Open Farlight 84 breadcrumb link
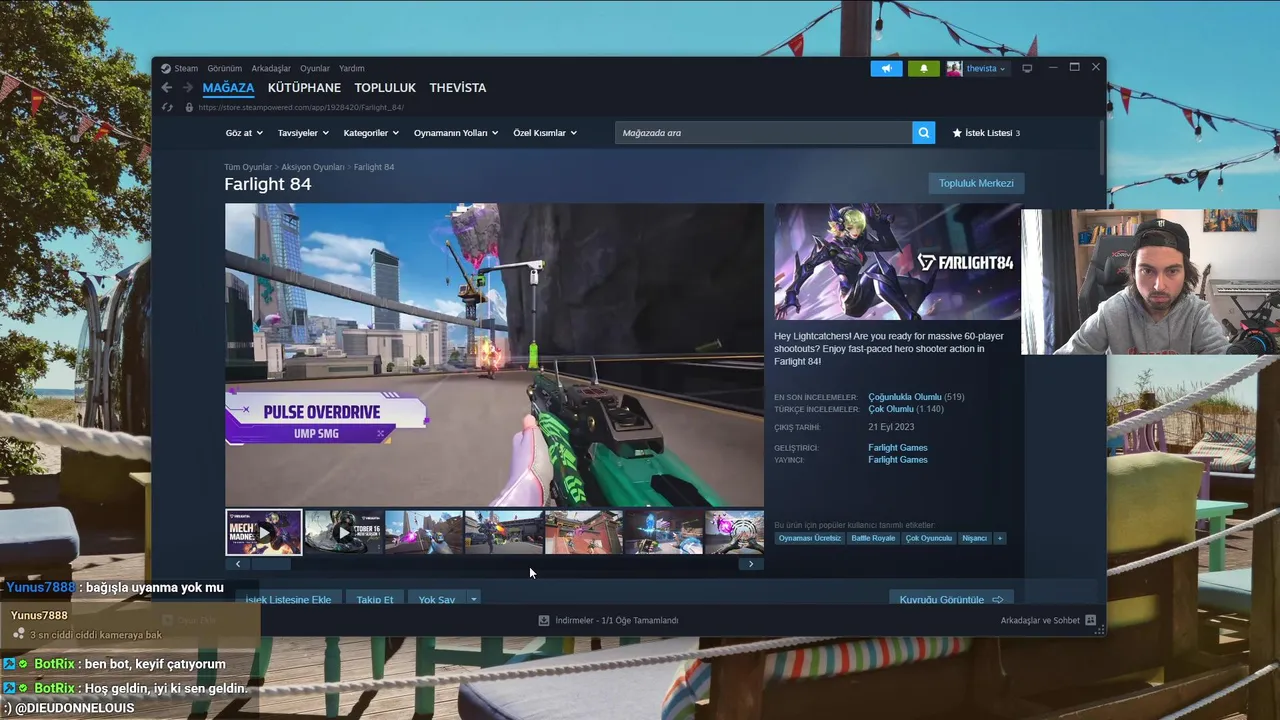The image size is (1280, 720). tap(374, 167)
